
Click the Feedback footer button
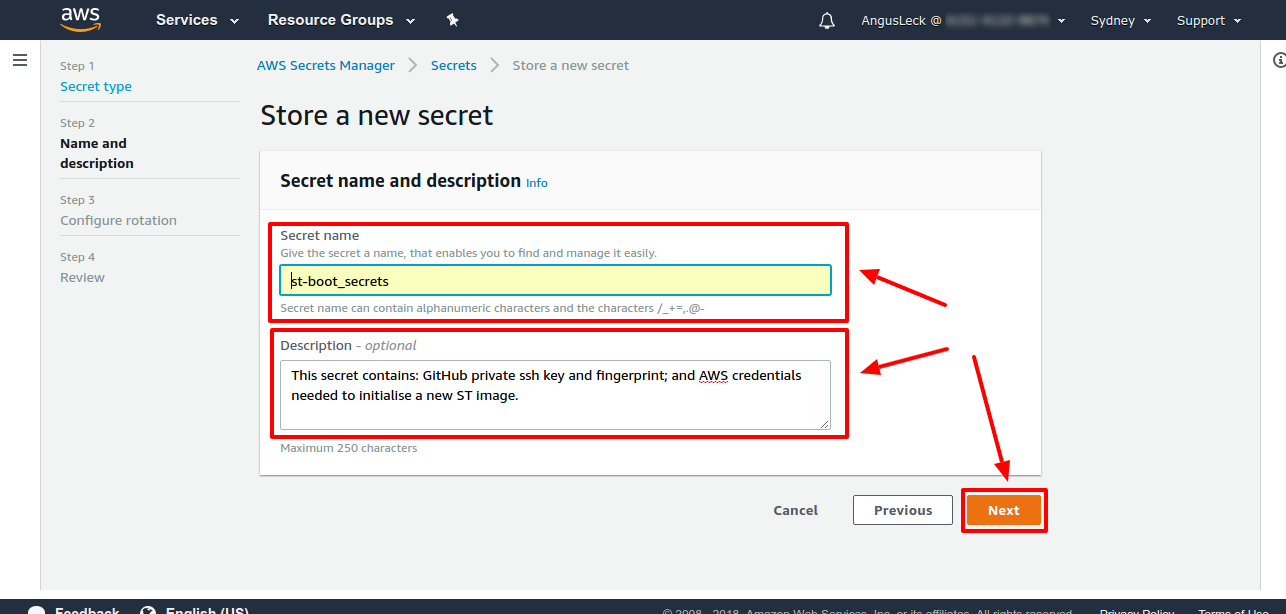75,609
